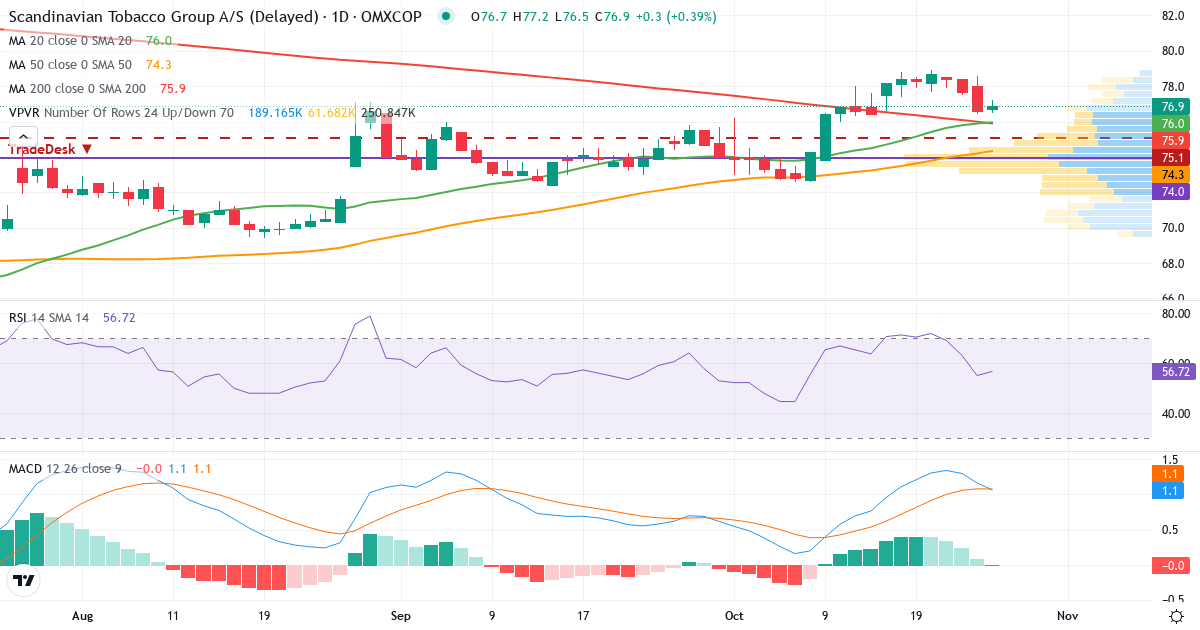Viewport: 1200px width, 630px height.
Task: Click the MA 200 value 75.9 in legend
Action: (173, 89)
